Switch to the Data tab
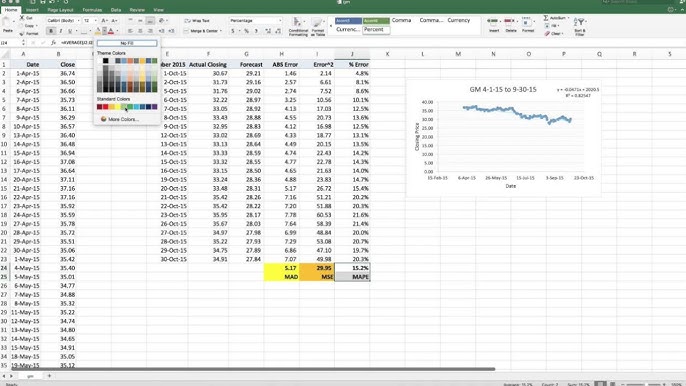This screenshot has width=686, height=386. [x=116, y=10]
